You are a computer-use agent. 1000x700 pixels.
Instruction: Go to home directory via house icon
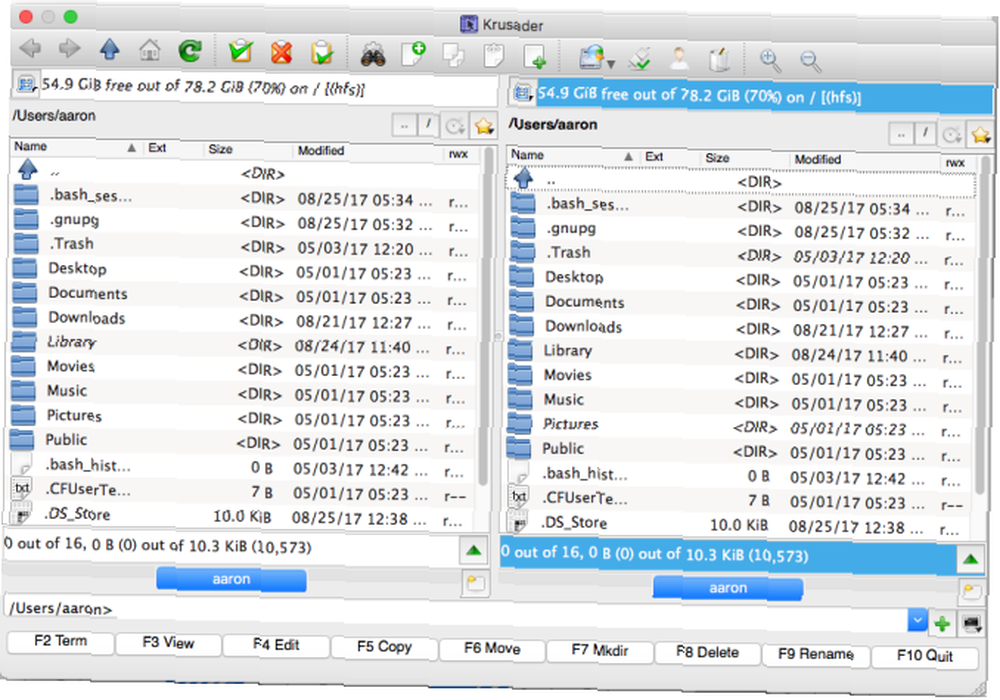point(150,50)
